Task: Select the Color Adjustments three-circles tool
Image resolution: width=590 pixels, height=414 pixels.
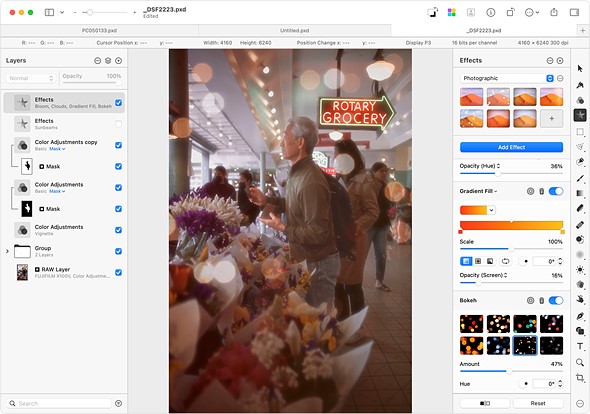Action: click(x=580, y=100)
